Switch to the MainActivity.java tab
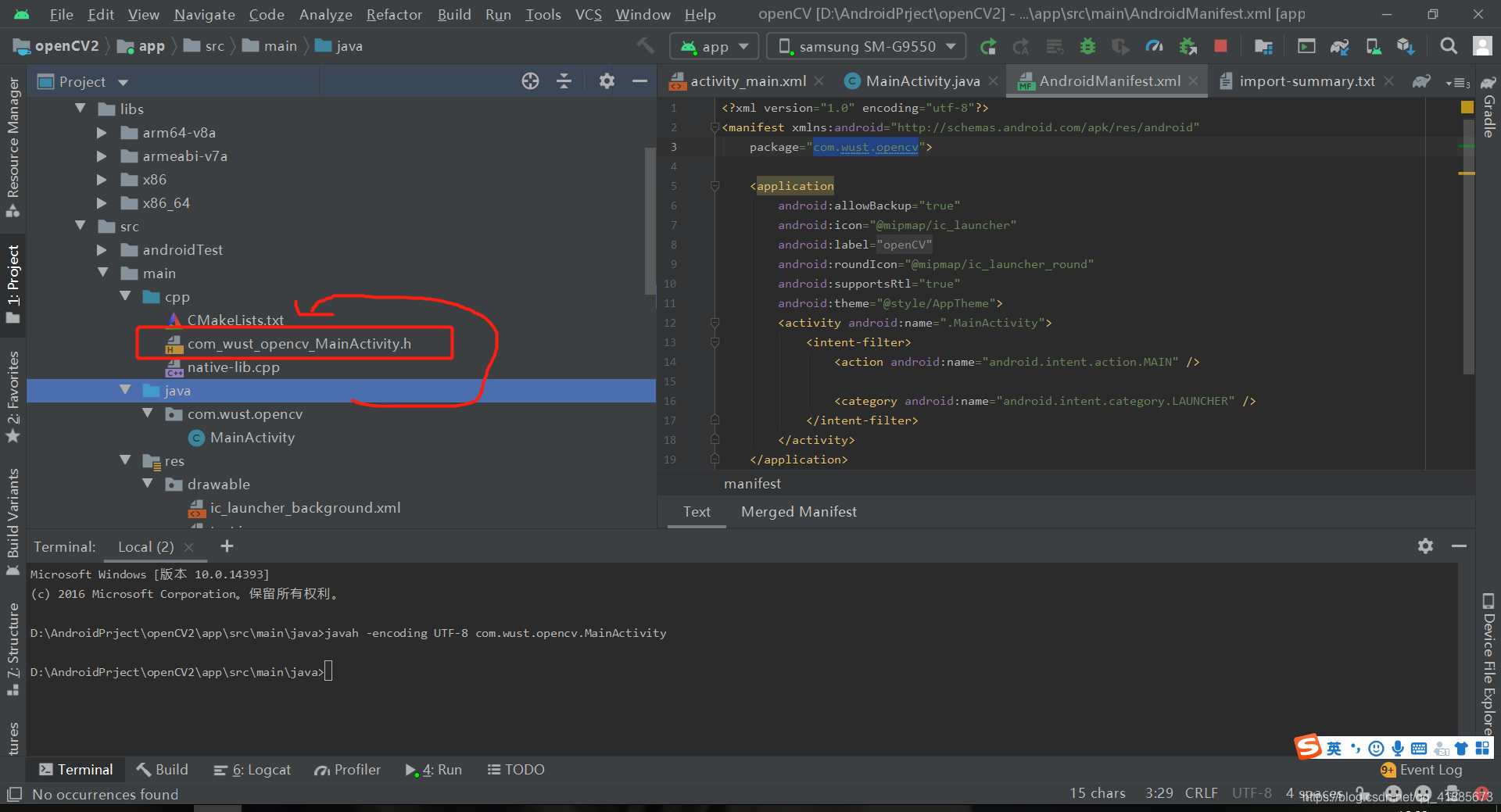This screenshot has width=1501, height=812. coord(921,80)
